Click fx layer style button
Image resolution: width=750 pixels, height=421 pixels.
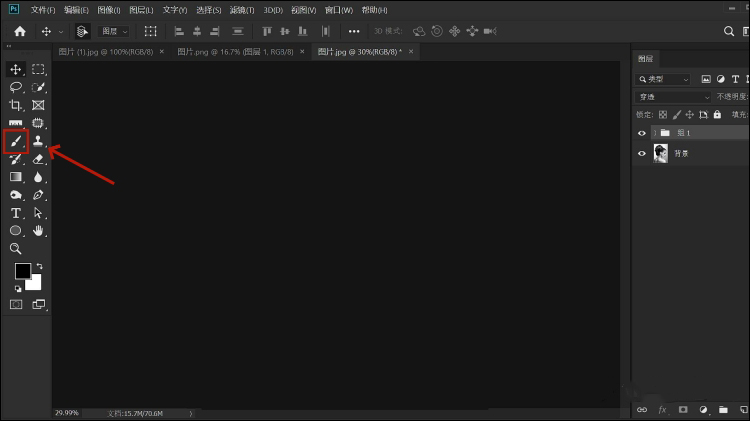coord(662,410)
